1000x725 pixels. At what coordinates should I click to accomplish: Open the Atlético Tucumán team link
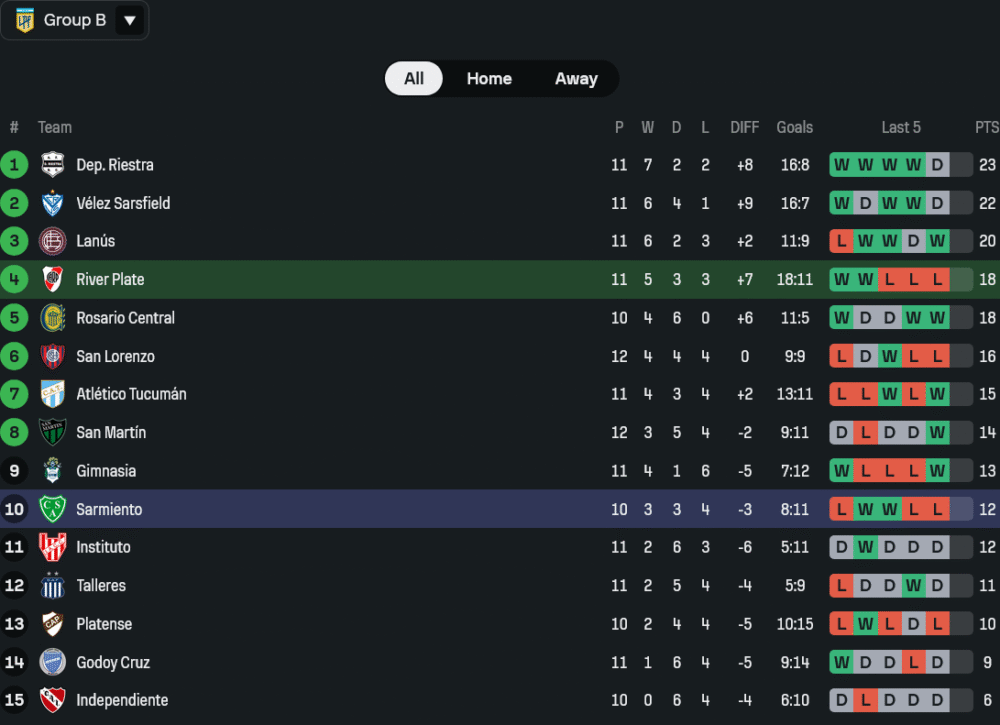(x=131, y=394)
